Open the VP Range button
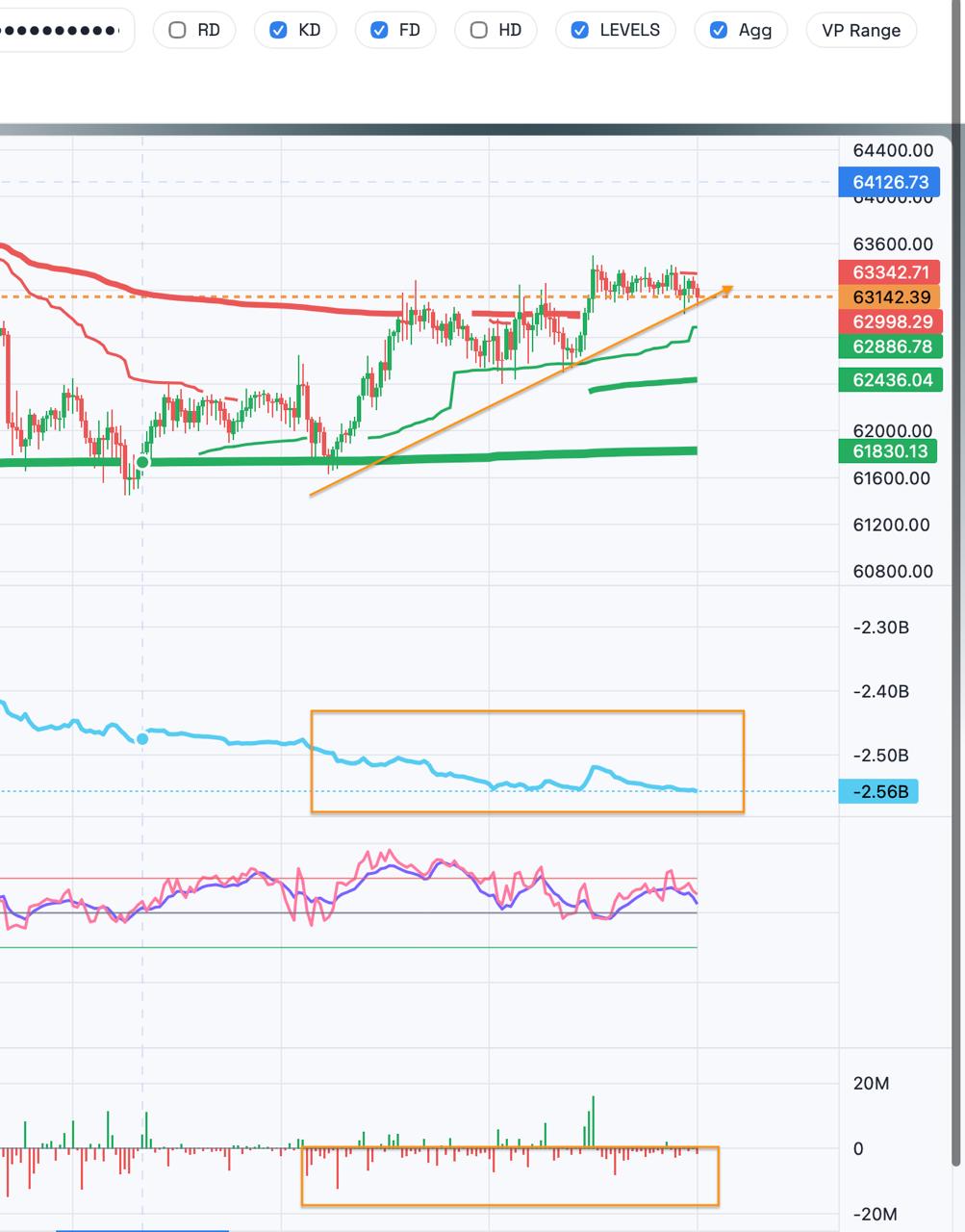Image resolution: width=965 pixels, height=1232 pixels. pyautogui.click(x=861, y=30)
